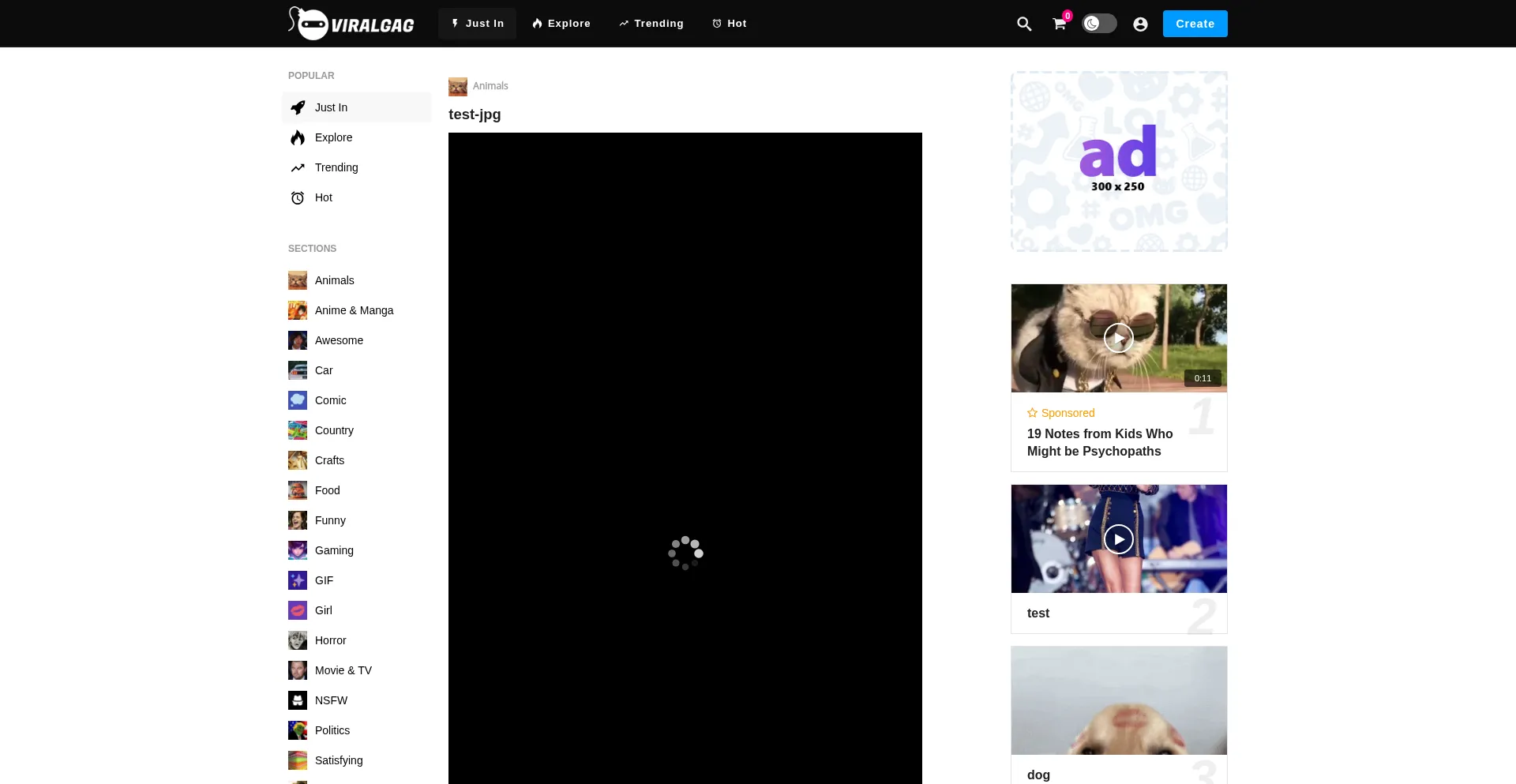
Task: Toggle dark mode with the moon switch
Action: (x=1099, y=24)
